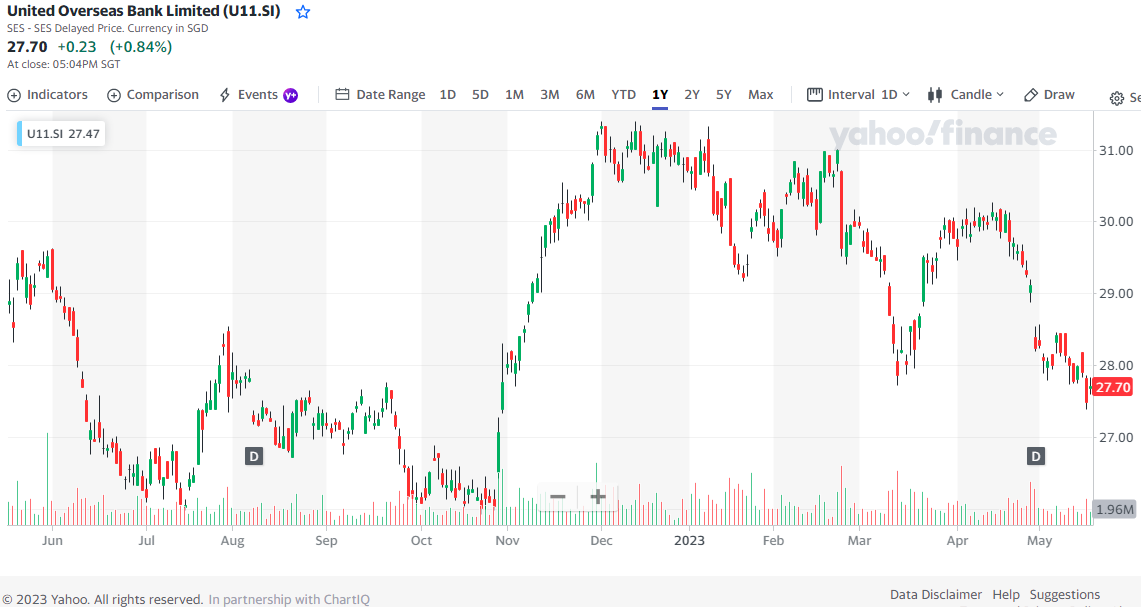Select the 1D time range
This screenshot has width=1141, height=607.
(x=448, y=95)
